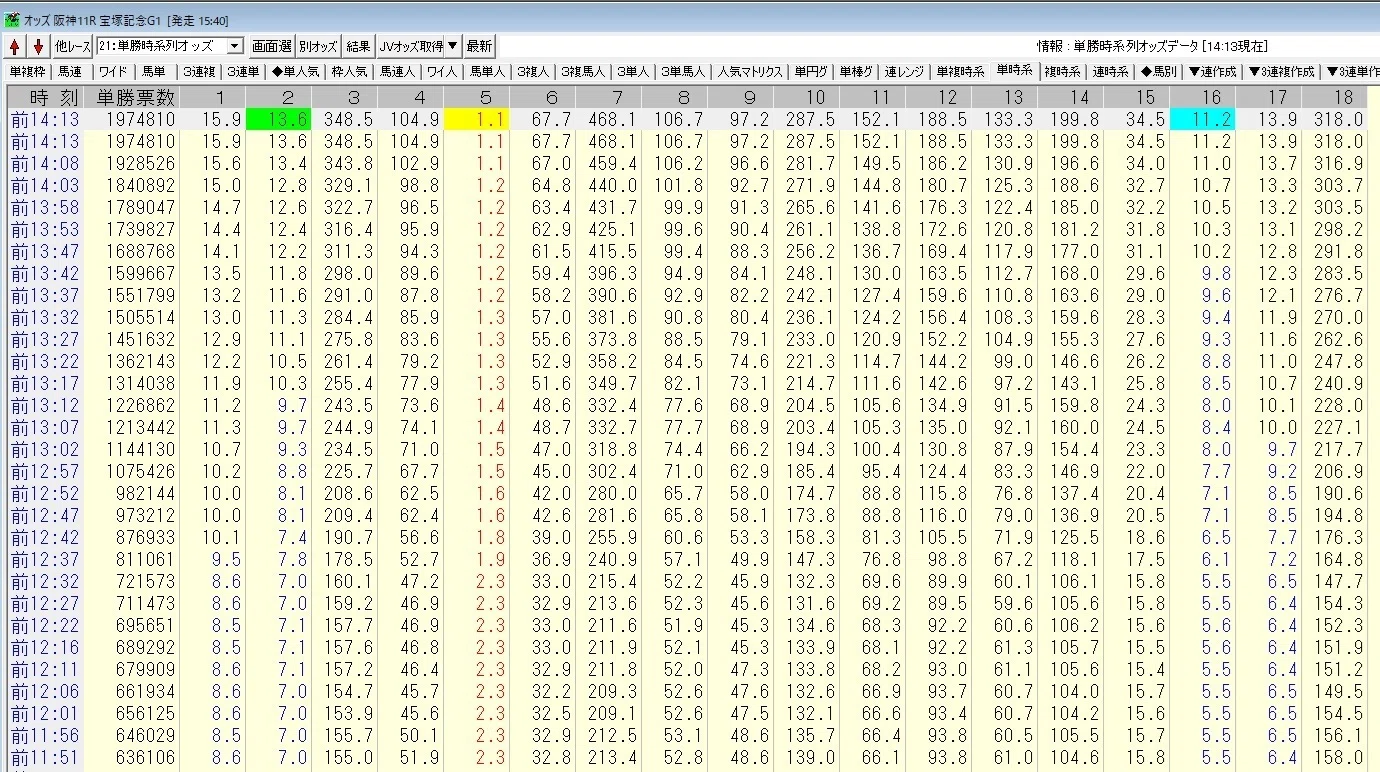This screenshot has height=772, width=1380.
Task: Click the 他レース button
Action: click(72, 46)
